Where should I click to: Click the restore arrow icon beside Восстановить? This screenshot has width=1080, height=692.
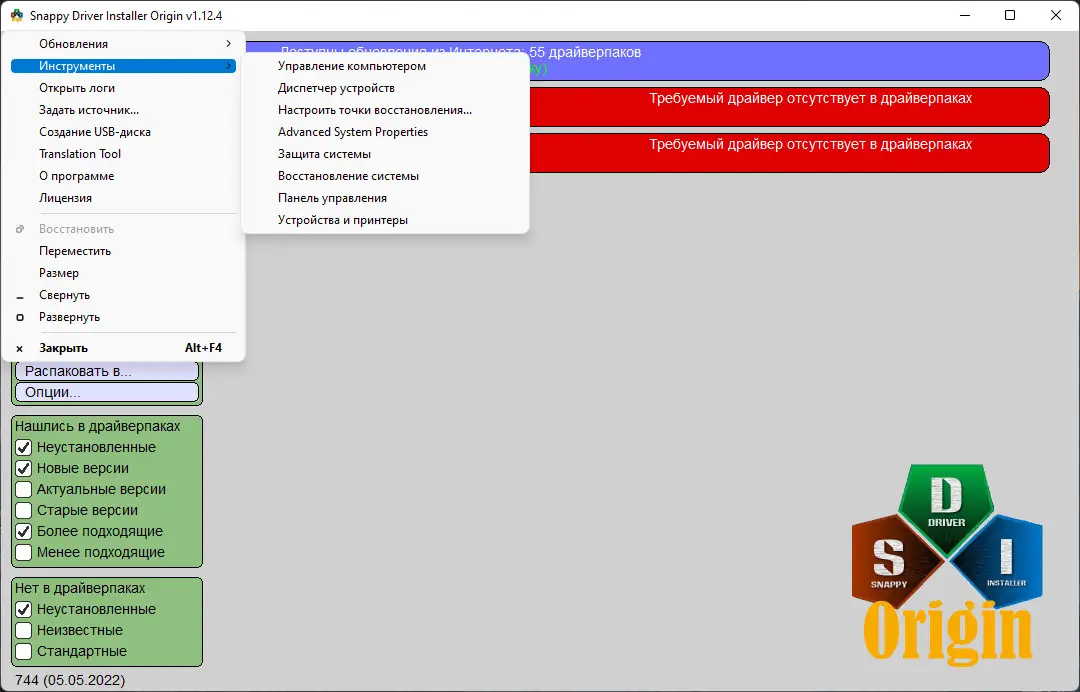click(22, 228)
